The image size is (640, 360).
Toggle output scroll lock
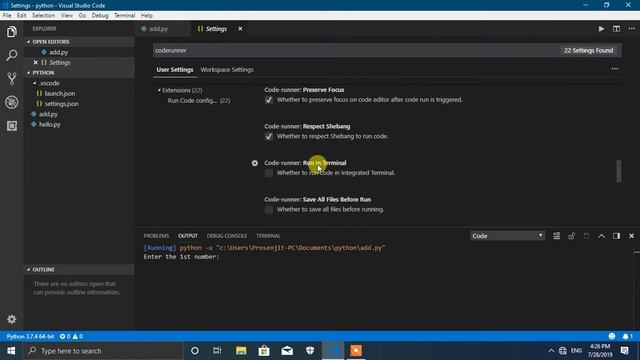pos(571,236)
